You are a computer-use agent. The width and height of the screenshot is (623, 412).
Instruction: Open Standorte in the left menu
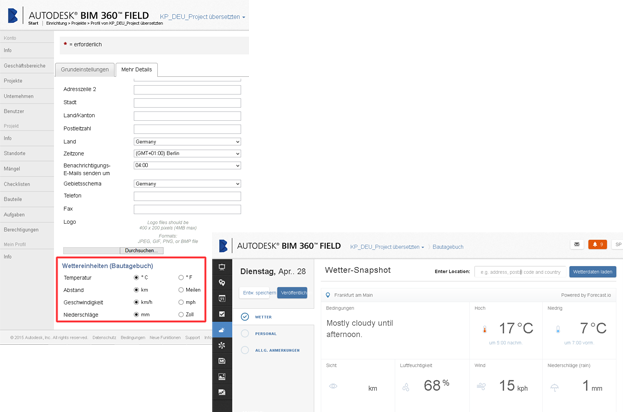[x=15, y=153]
